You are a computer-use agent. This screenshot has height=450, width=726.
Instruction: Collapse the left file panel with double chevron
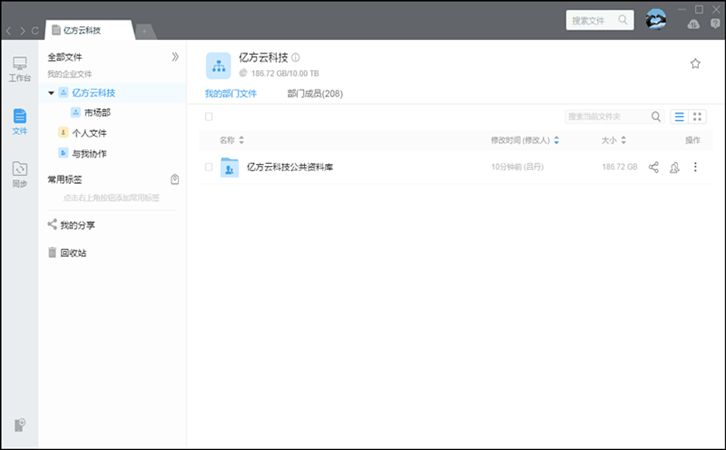[x=175, y=57]
